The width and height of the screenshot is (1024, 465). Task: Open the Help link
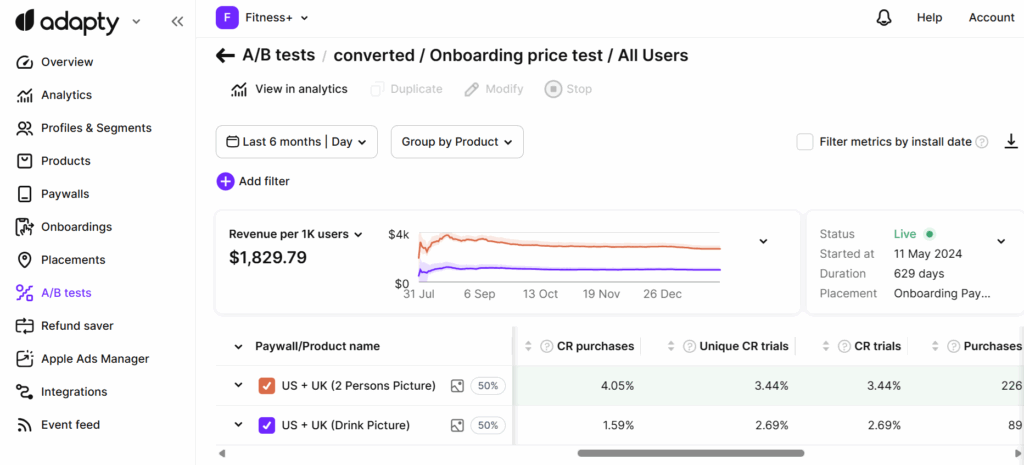pos(929,18)
